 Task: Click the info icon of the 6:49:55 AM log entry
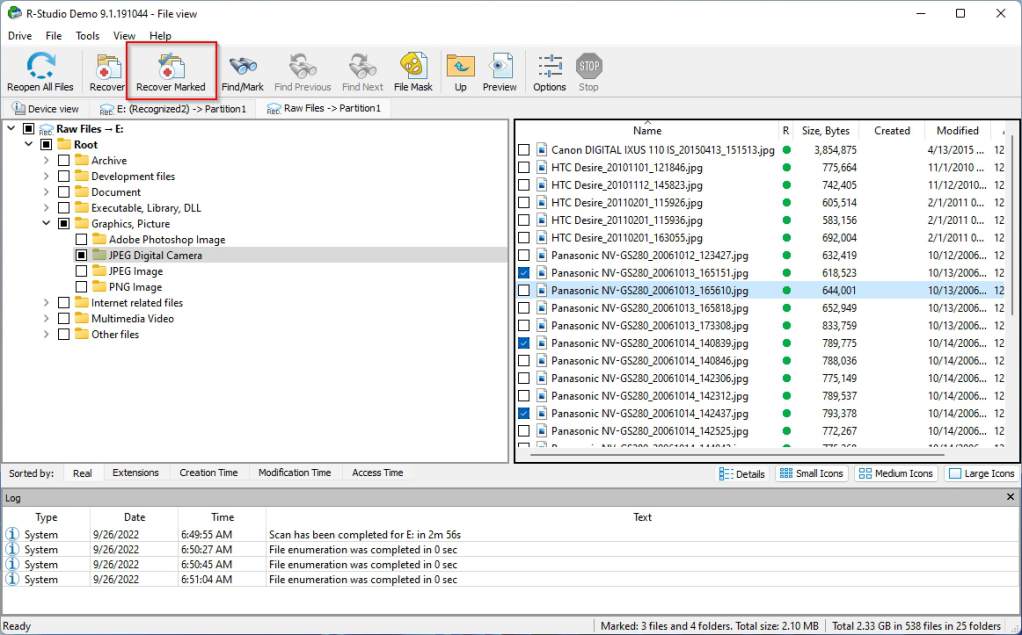point(12,534)
